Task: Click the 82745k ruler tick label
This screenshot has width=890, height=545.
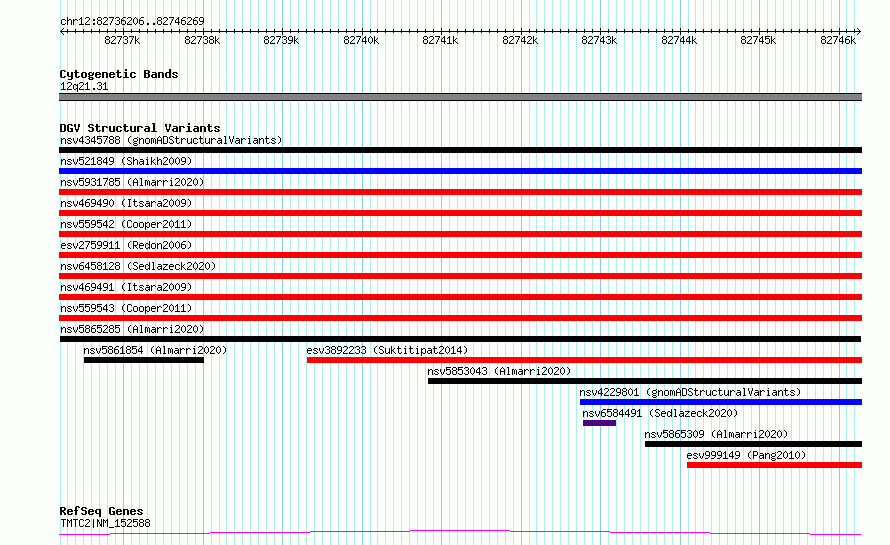Action: 758,40
